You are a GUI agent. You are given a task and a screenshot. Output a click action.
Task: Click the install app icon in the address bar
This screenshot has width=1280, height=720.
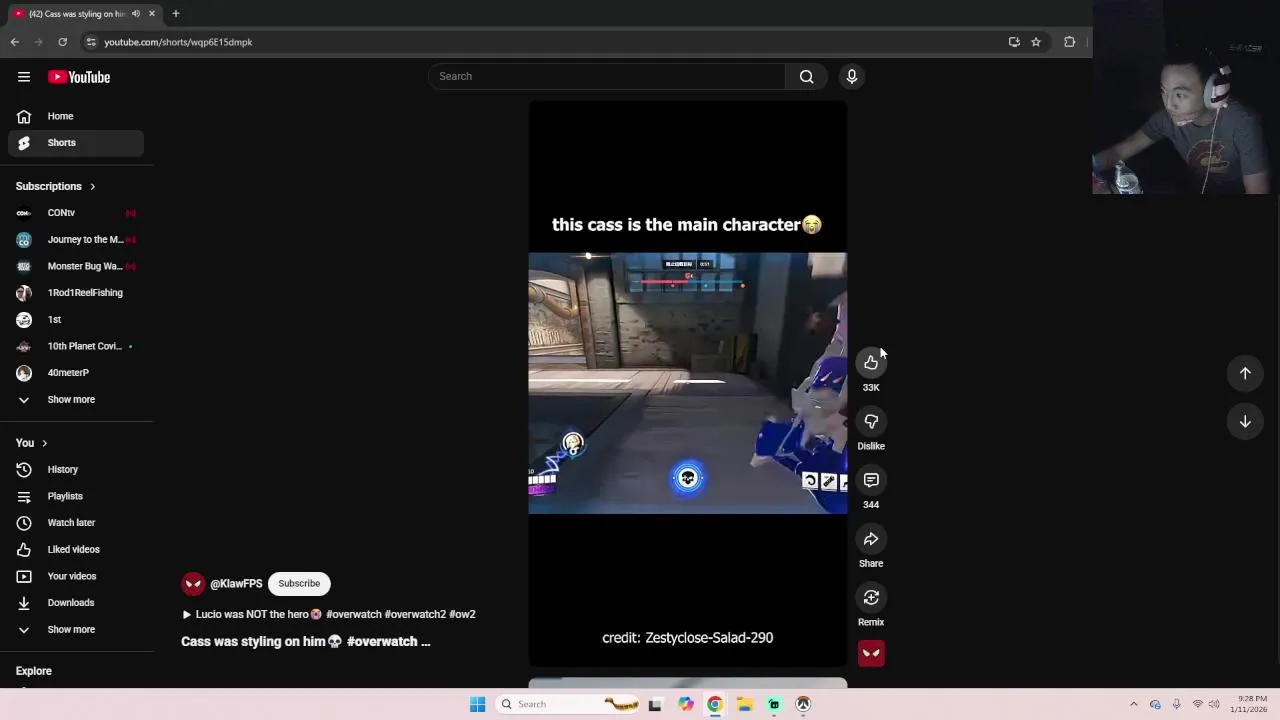pyautogui.click(x=1014, y=42)
